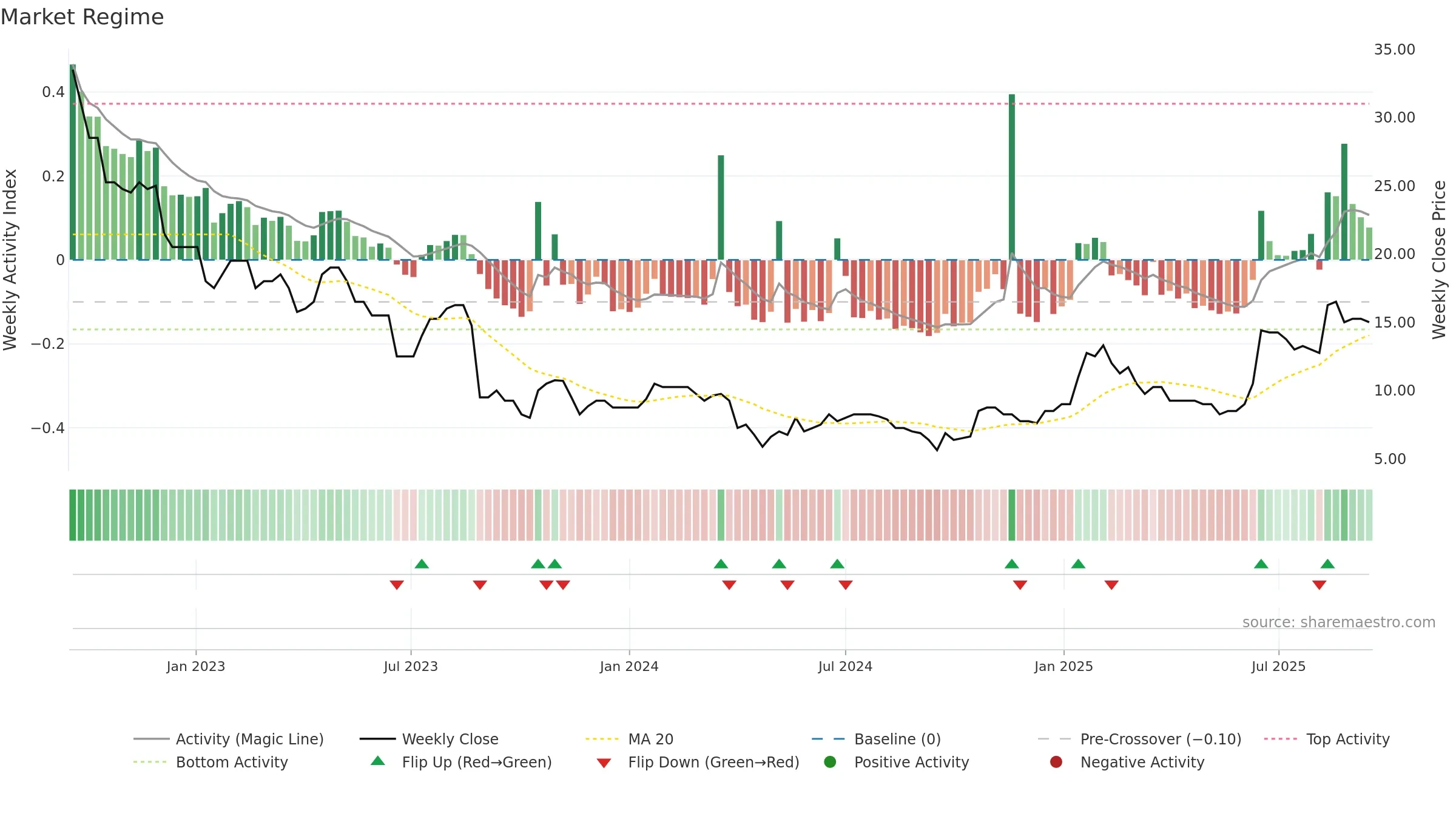The height and width of the screenshot is (819, 1456).
Task: Click the first flip-down marker before Jul 2023
Action: [x=397, y=585]
